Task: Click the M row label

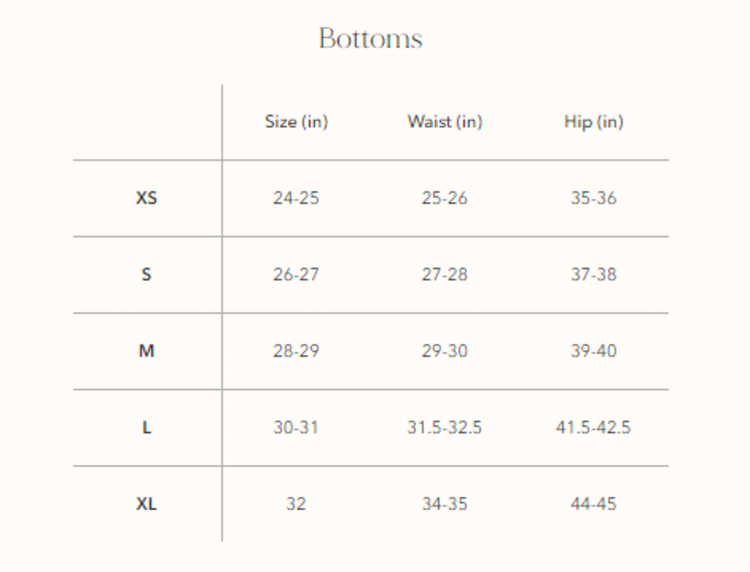Action: coord(146,351)
